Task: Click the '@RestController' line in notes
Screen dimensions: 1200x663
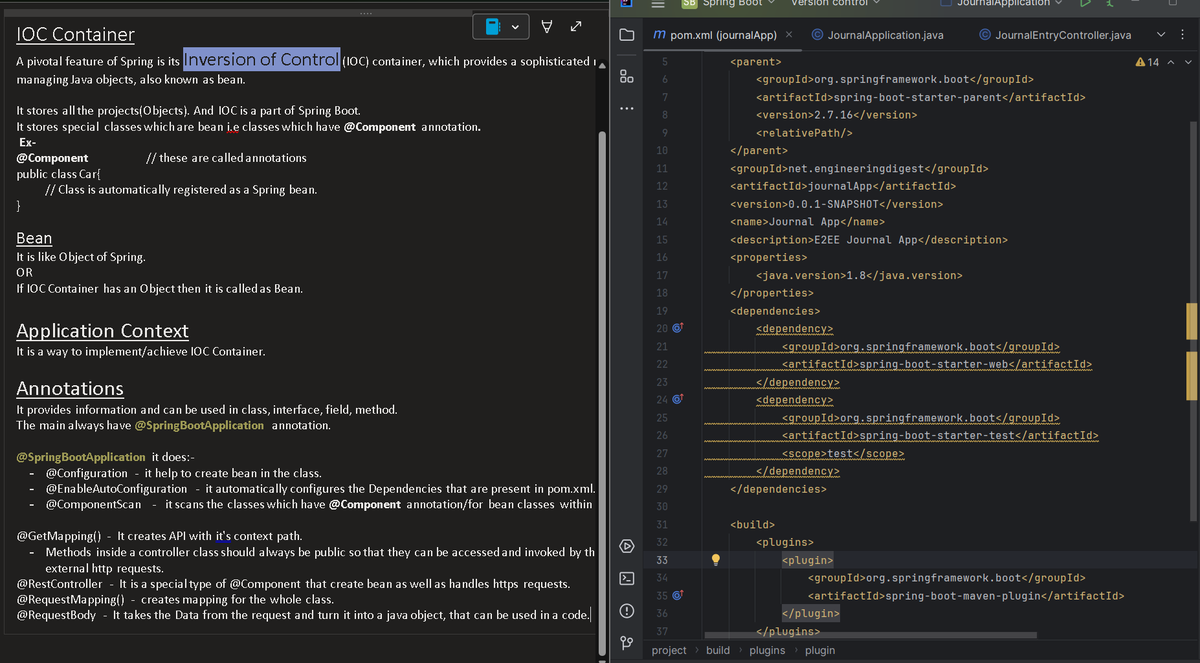Action: click(294, 584)
